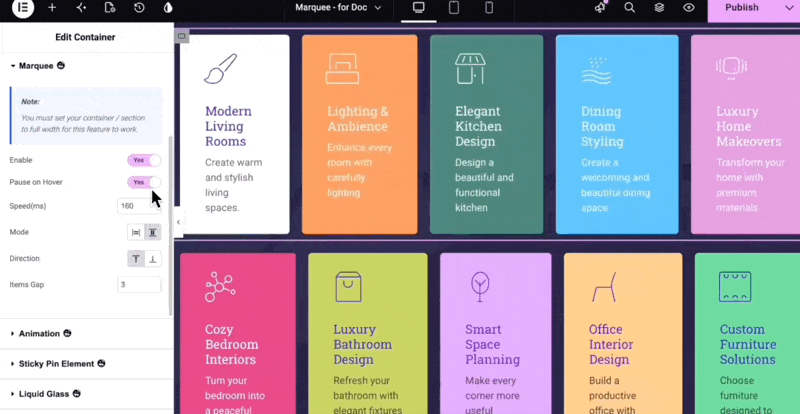Select the Modern Living Rooms heading
800x414 pixels.
pyautogui.click(x=229, y=126)
